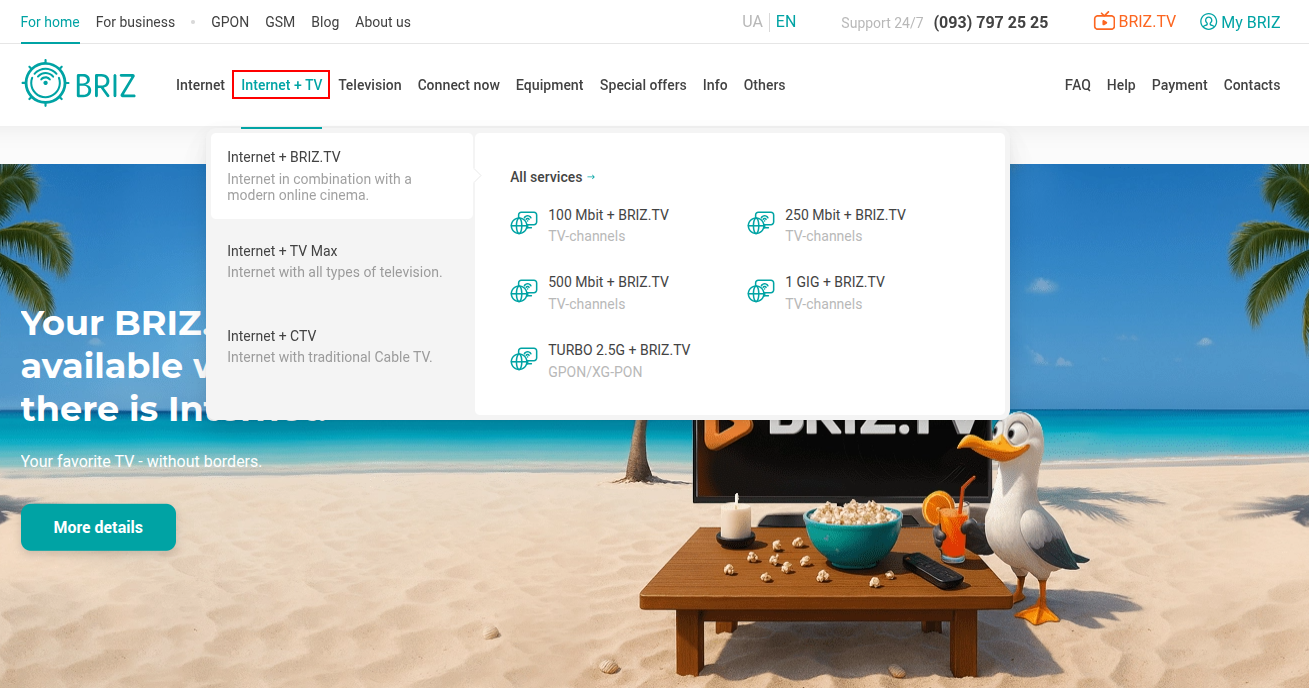The height and width of the screenshot is (688, 1309).
Task: Click the globe icon beside 100 Mbit + BRIZ.TV
Action: (524, 224)
